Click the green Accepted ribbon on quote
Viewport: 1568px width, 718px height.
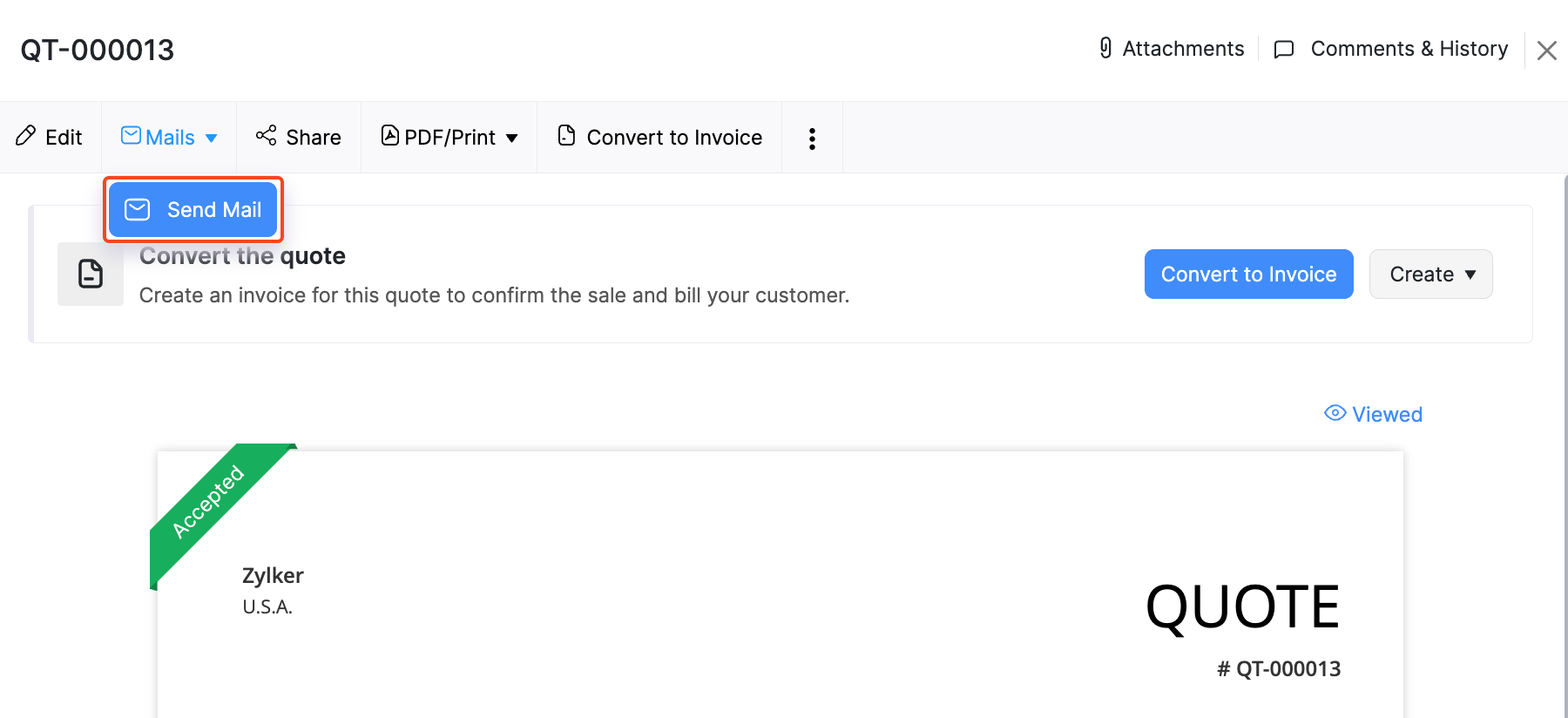(x=209, y=502)
